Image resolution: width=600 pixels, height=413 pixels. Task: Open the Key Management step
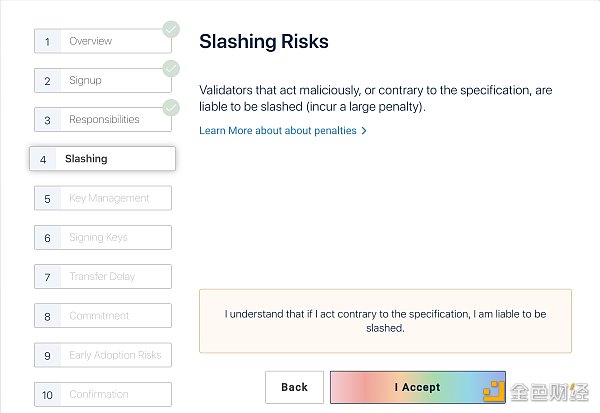(x=103, y=198)
